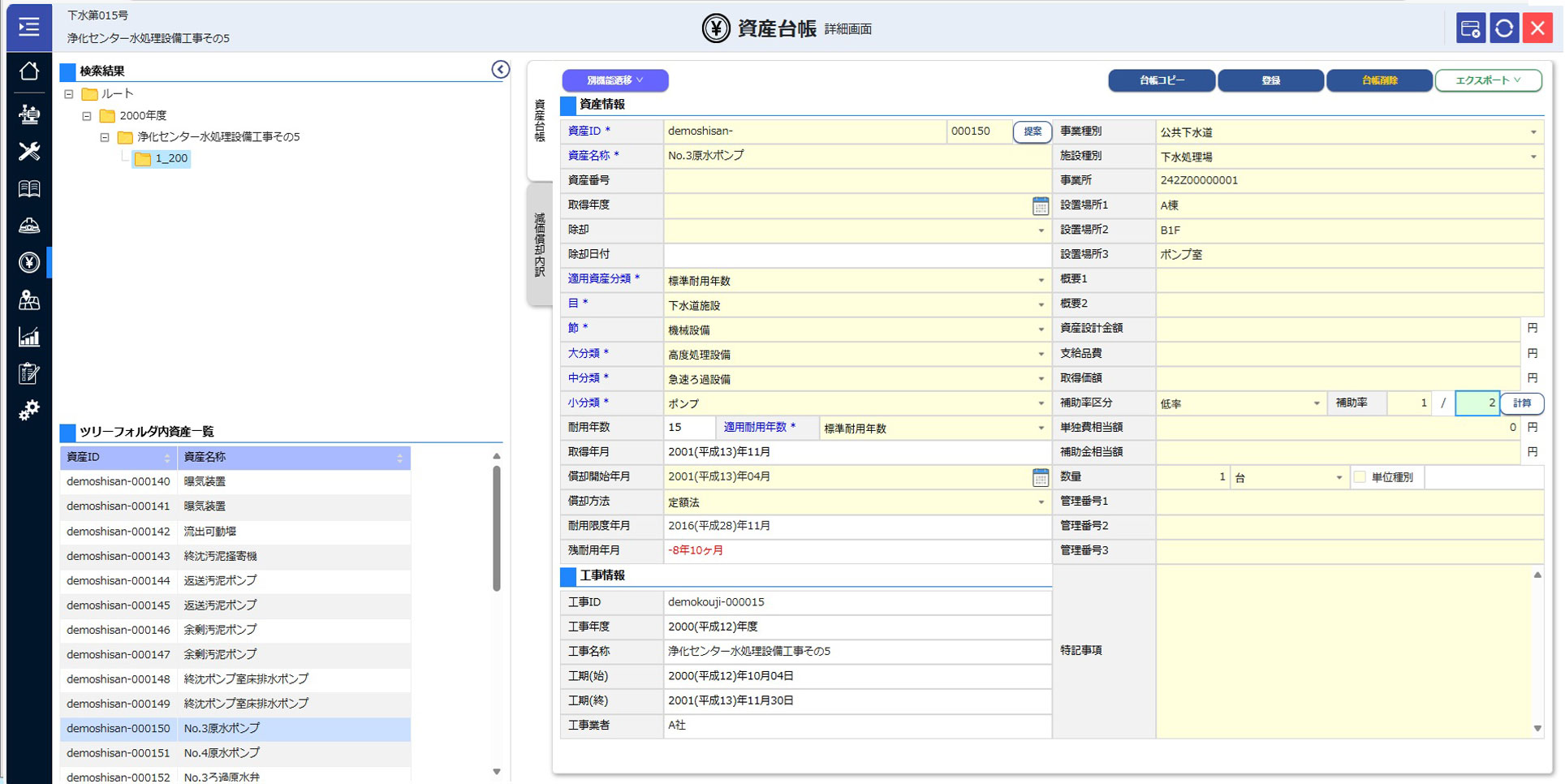Collapse the 2000年度 tree node

click(x=87, y=116)
